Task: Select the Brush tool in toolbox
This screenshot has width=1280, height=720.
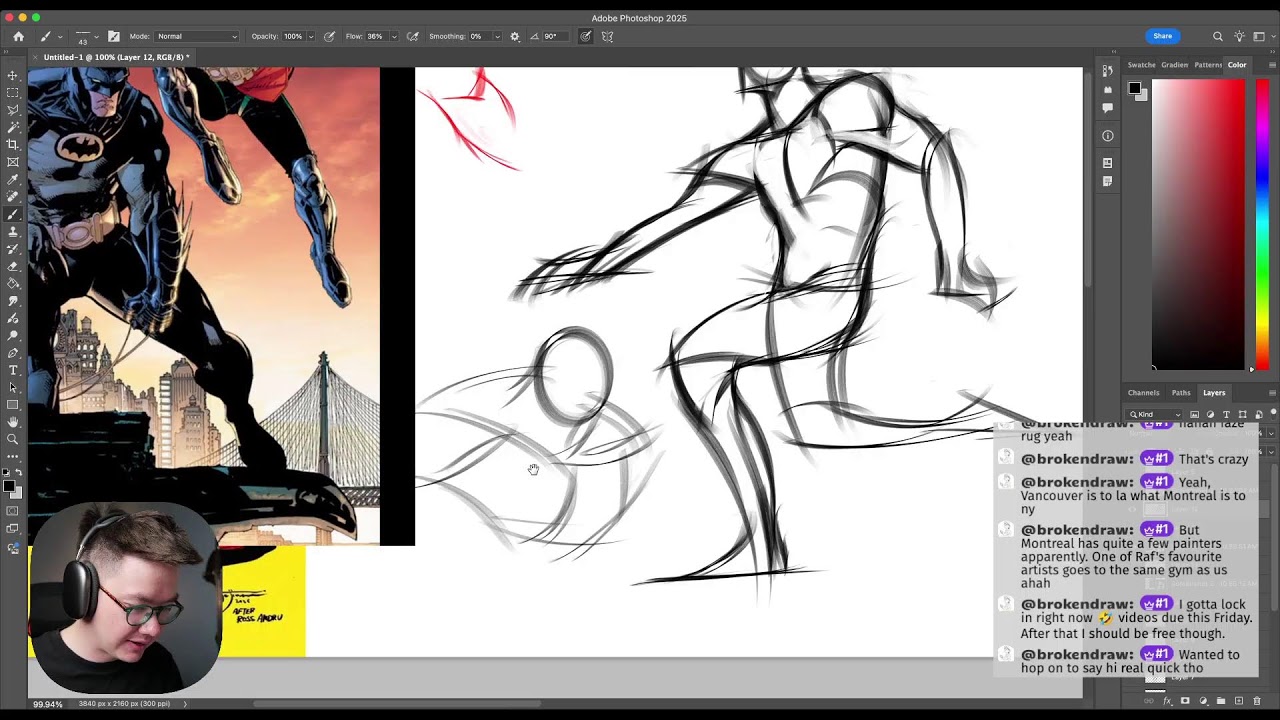Action: [13, 214]
